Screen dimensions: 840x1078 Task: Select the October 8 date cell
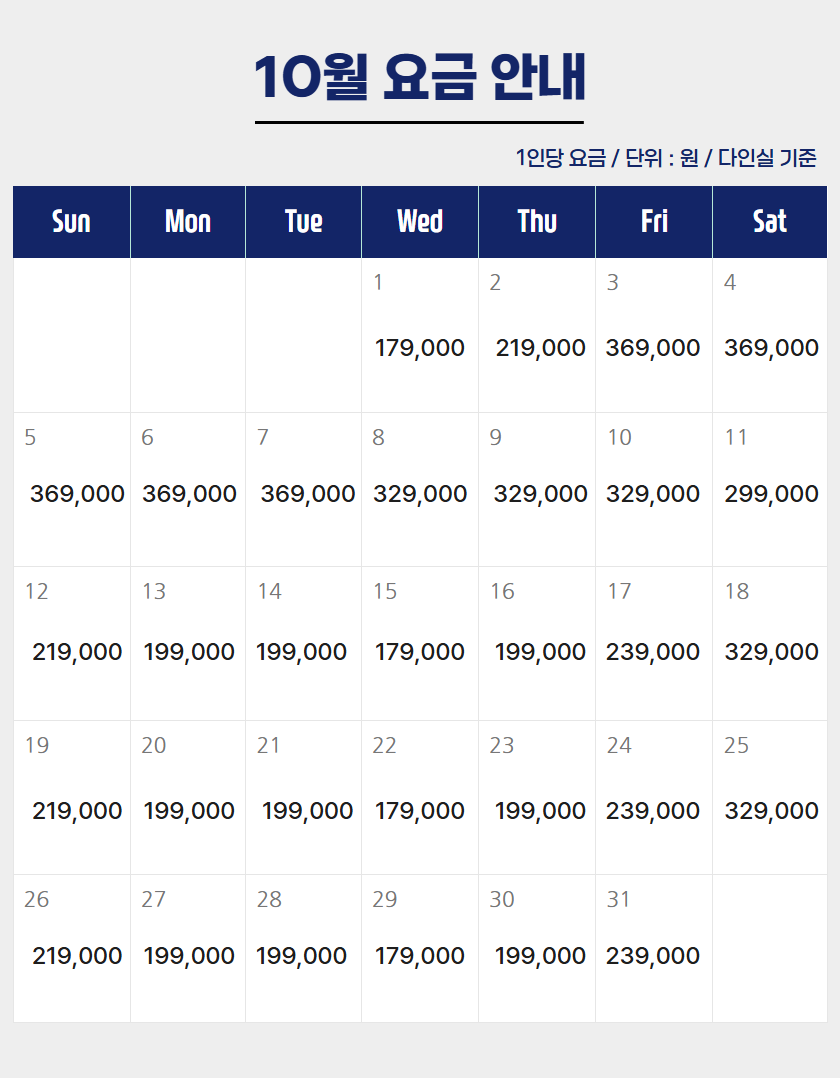click(x=420, y=489)
